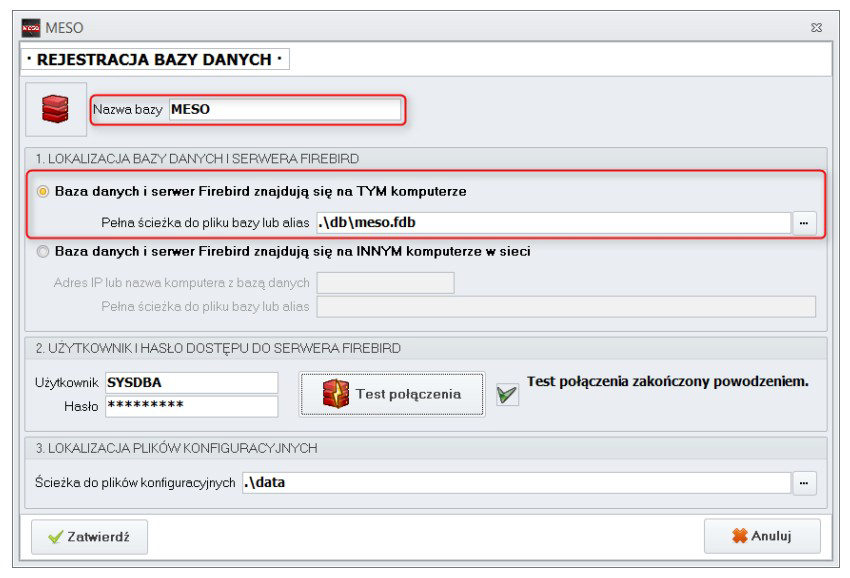
Task: Click the 'Test połączenia zakończony powodzeniem.' message
Action: [x=668, y=382]
